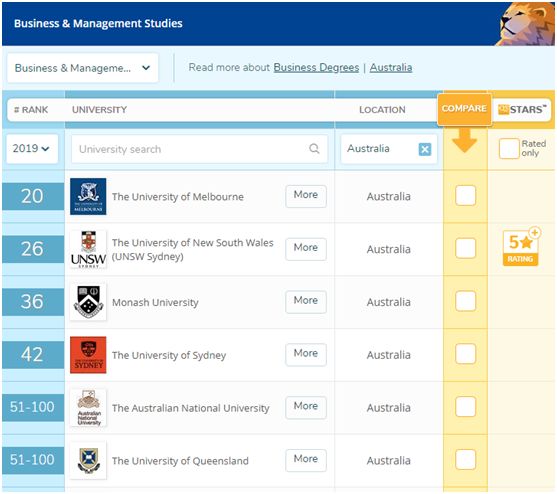The height and width of the screenshot is (494, 557).
Task: Tick the compare checkbox for UNSW Sydney
Action: [465, 248]
